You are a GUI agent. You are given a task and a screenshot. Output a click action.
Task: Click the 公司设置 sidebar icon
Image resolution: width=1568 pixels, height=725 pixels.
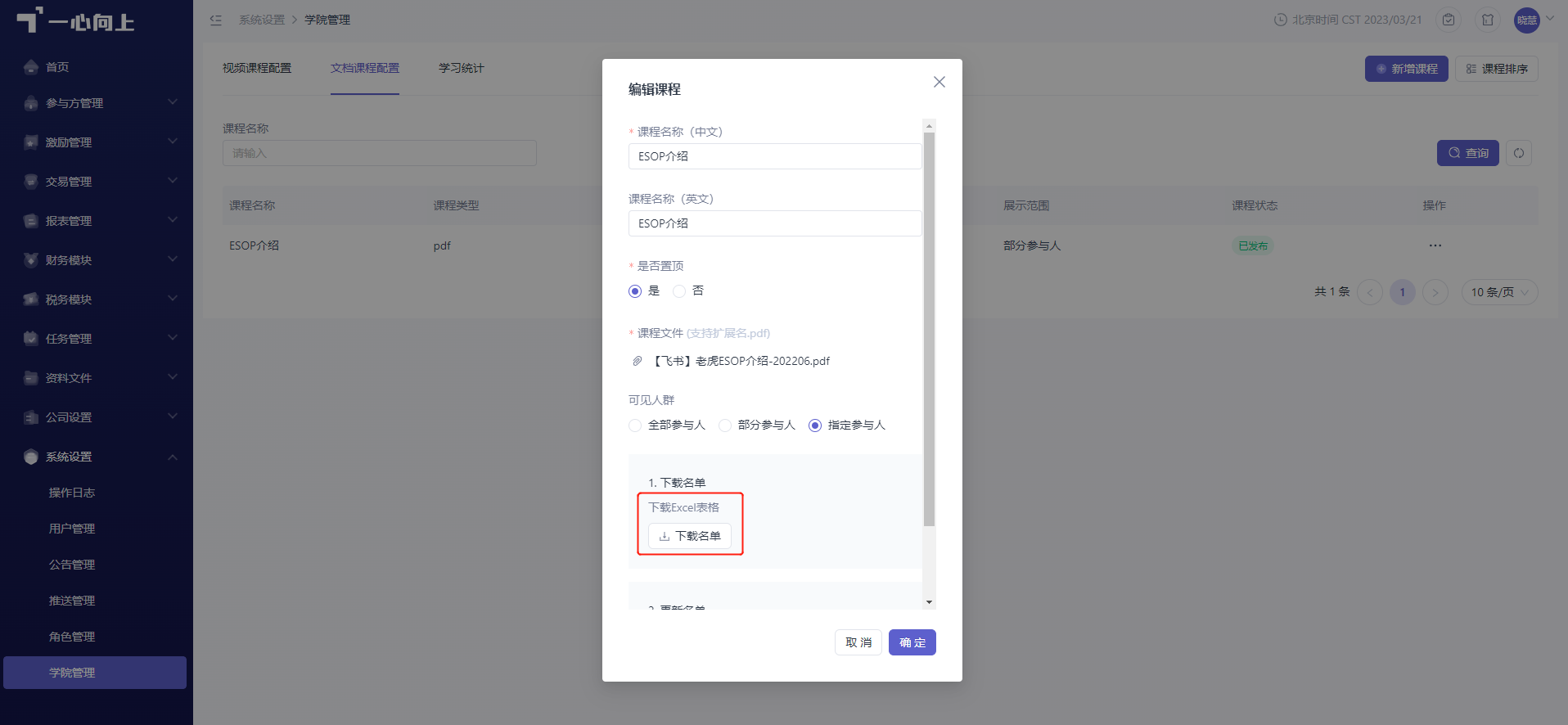pos(31,417)
